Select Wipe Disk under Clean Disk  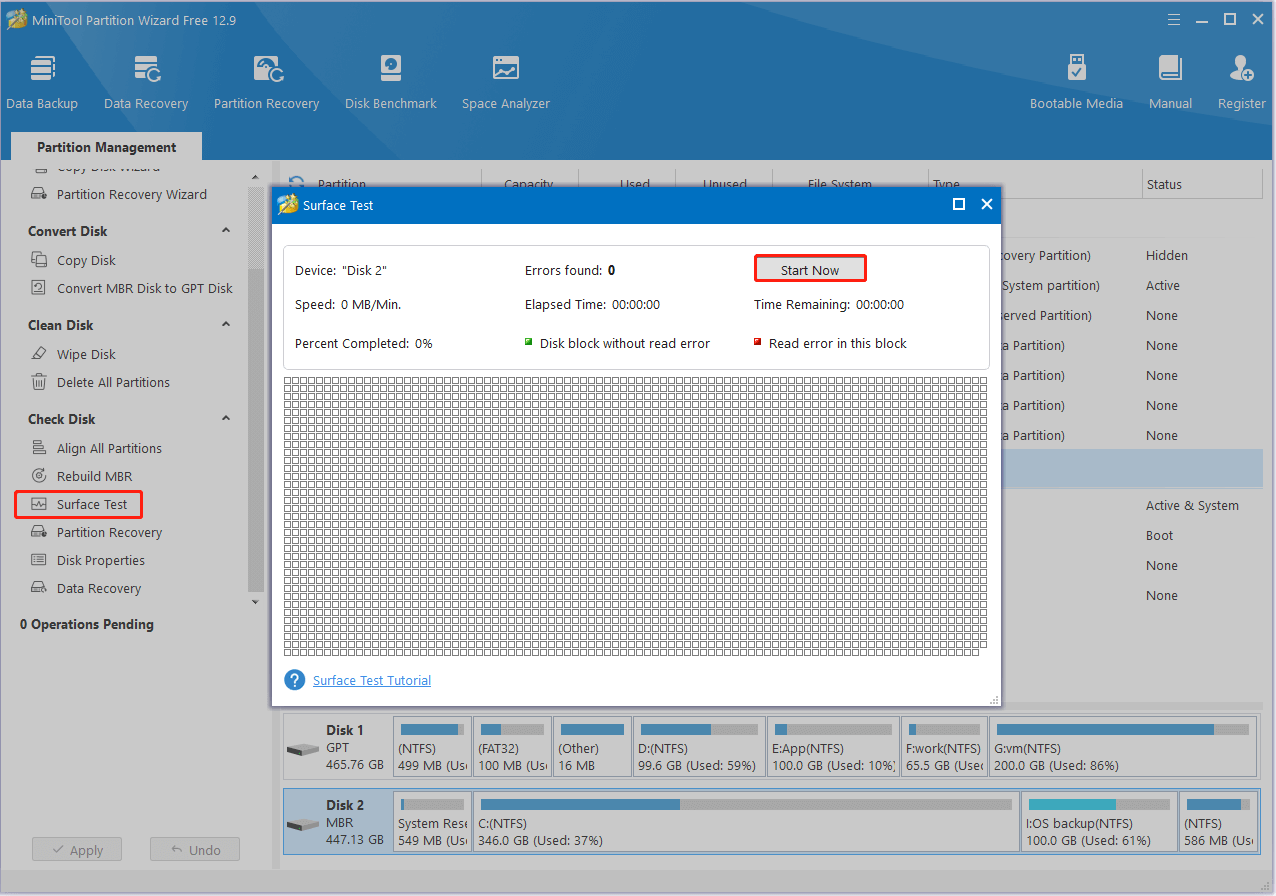coord(85,353)
